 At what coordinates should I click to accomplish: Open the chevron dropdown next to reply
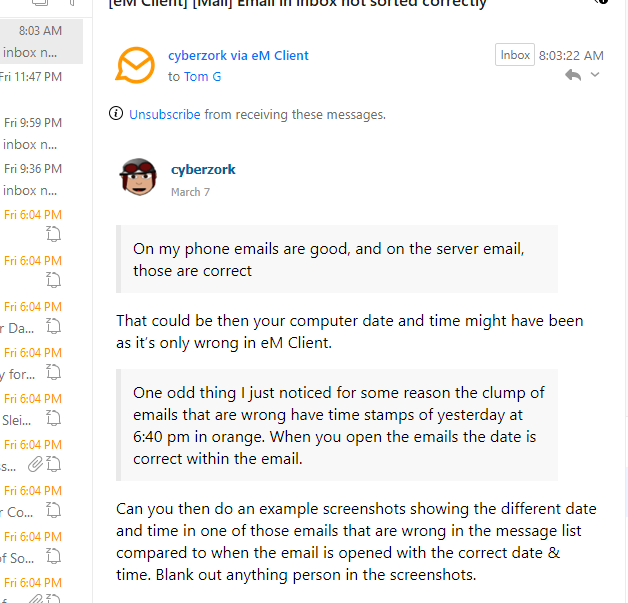click(x=595, y=75)
